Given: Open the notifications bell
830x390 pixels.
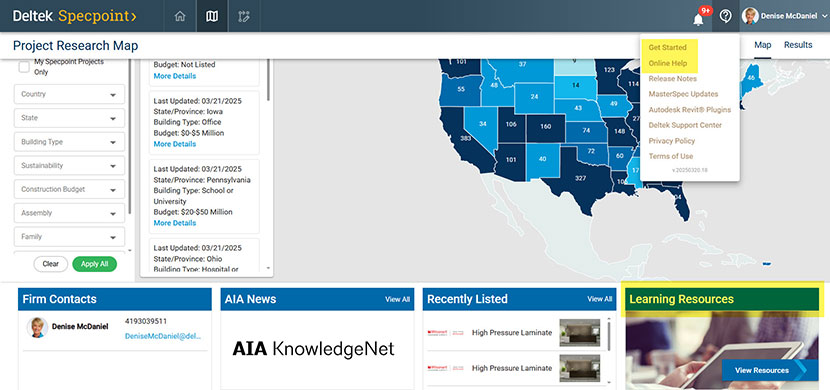Looking at the screenshot, I should pyautogui.click(x=698, y=19).
